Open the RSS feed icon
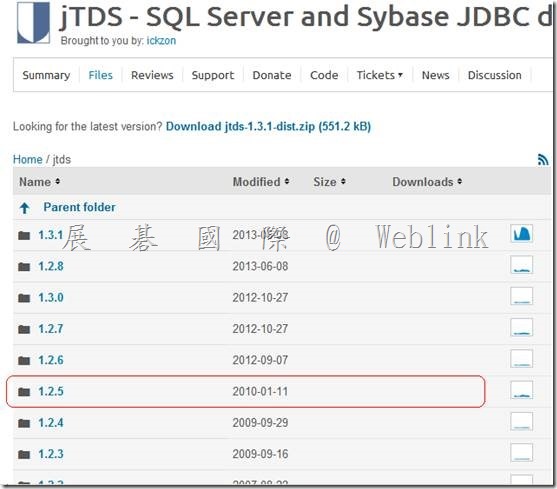The height and width of the screenshot is (489, 557). [543, 160]
